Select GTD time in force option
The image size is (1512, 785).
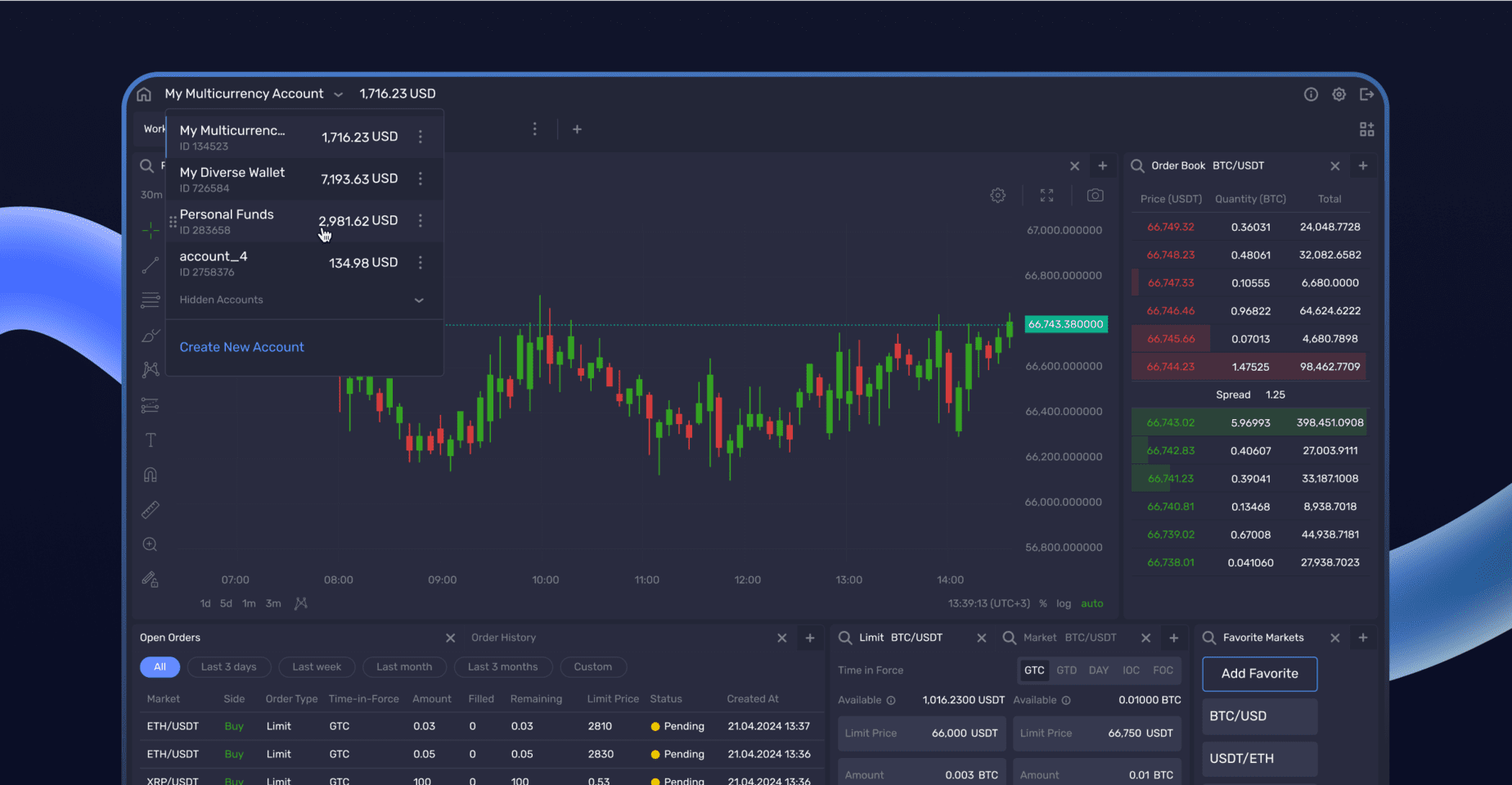coord(1066,670)
